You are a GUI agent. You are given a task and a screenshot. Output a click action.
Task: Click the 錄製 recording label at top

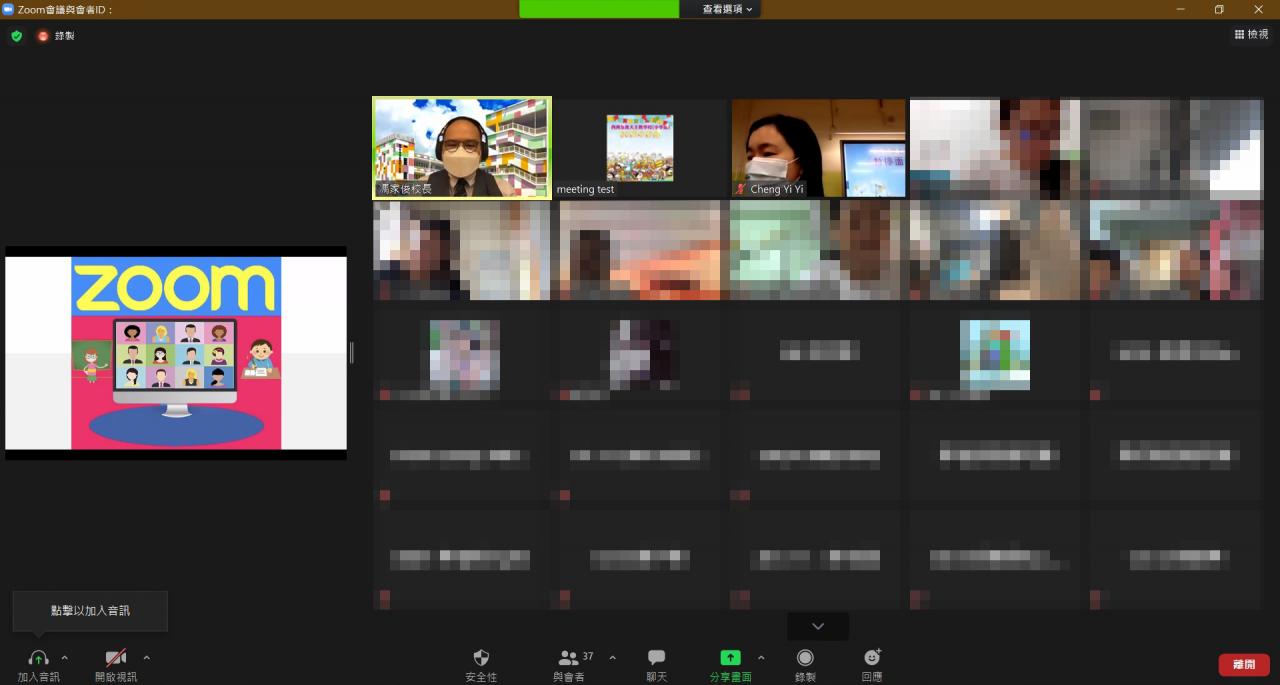coord(64,36)
